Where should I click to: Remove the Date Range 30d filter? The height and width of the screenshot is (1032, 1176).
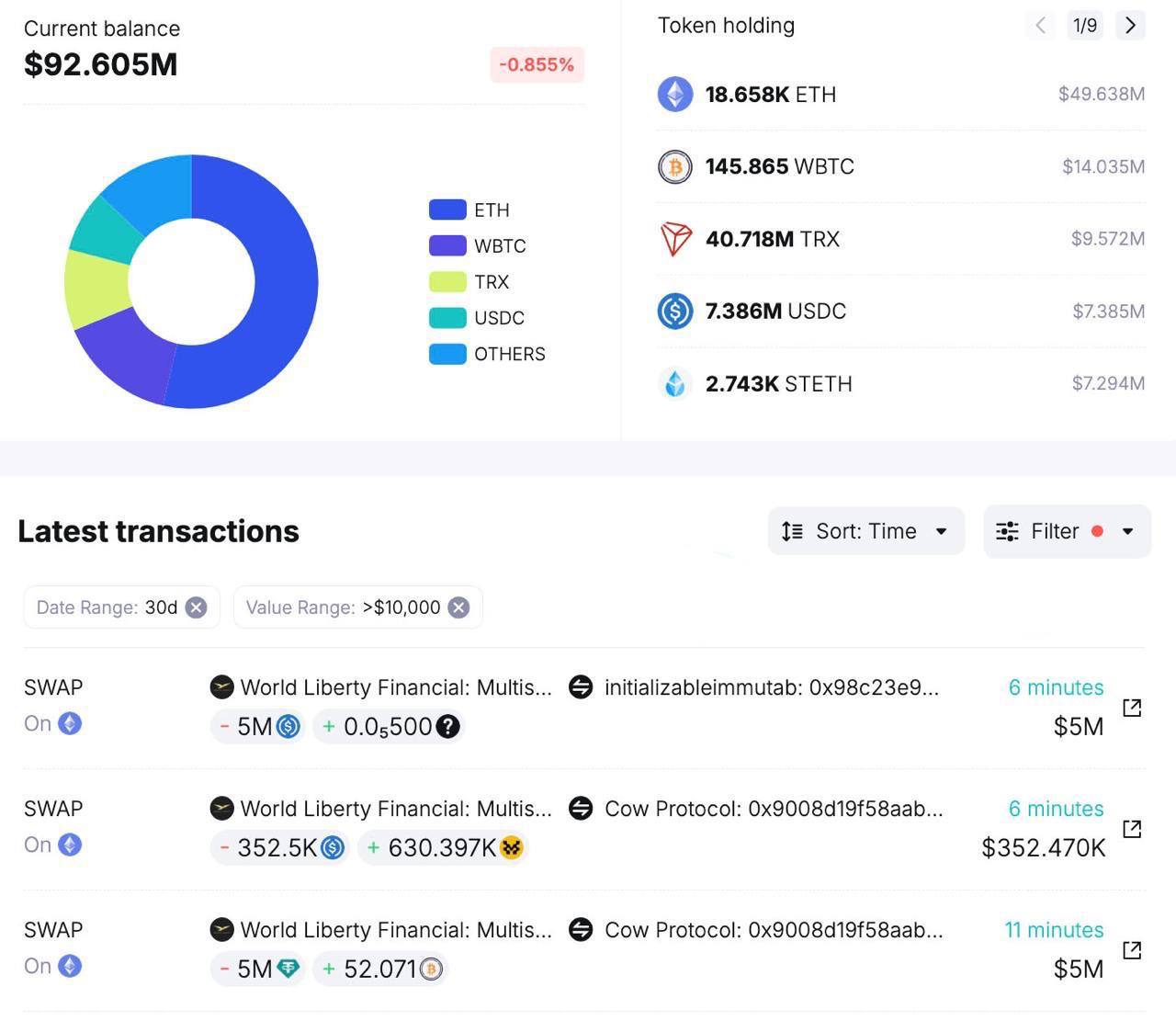pyautogui.click(x=196, y=607)
